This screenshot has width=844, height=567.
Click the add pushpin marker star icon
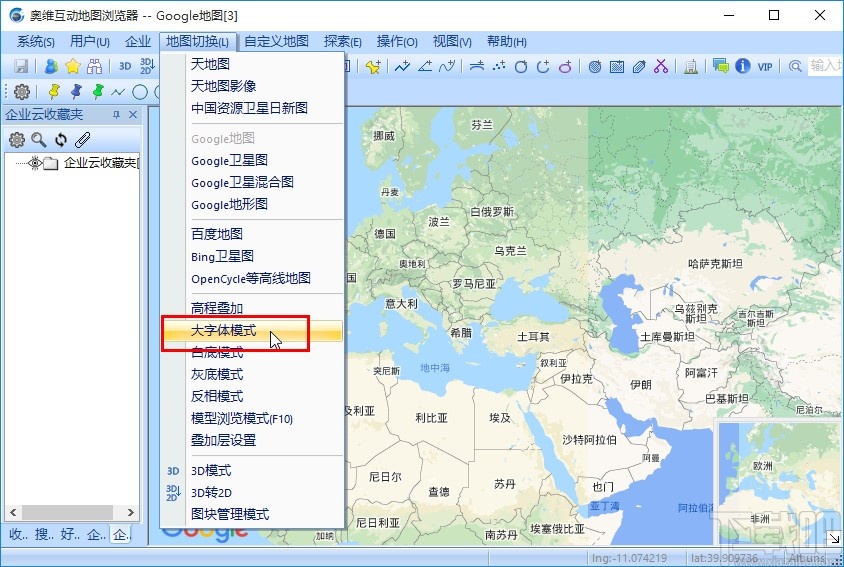point(372,66)
